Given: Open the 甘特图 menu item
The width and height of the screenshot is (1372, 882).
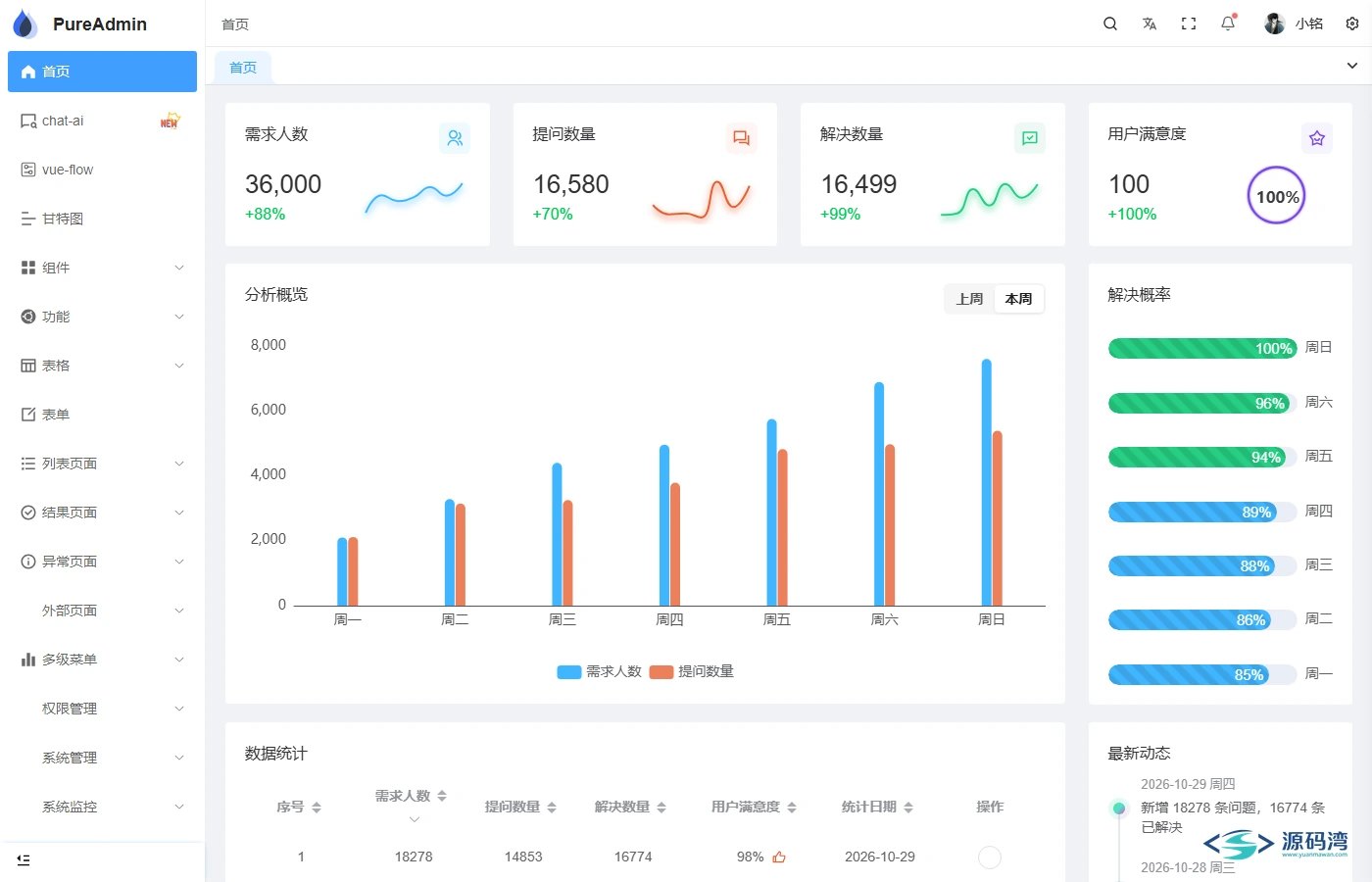Looking at the screenshot, I should tap(102, 219).
